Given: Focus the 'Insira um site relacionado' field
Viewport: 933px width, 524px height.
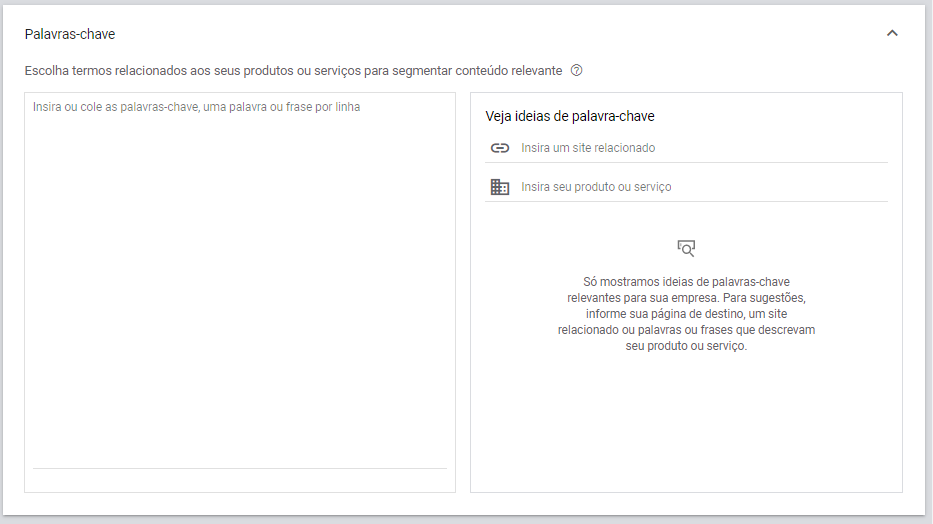Looking at the screenshot, I should click(704, 148).
